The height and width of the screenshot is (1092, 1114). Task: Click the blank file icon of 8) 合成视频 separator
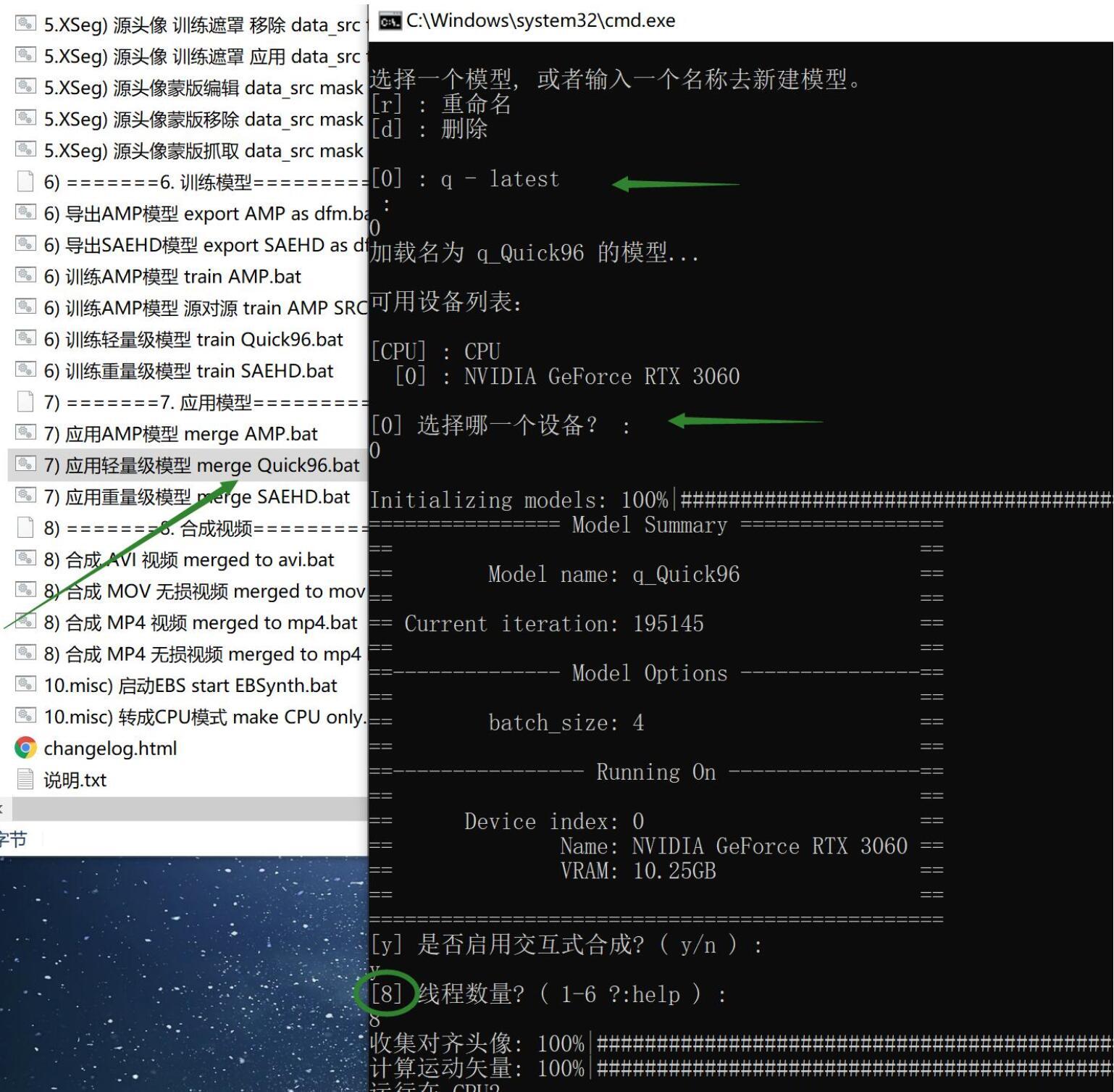tap(25, 527)
